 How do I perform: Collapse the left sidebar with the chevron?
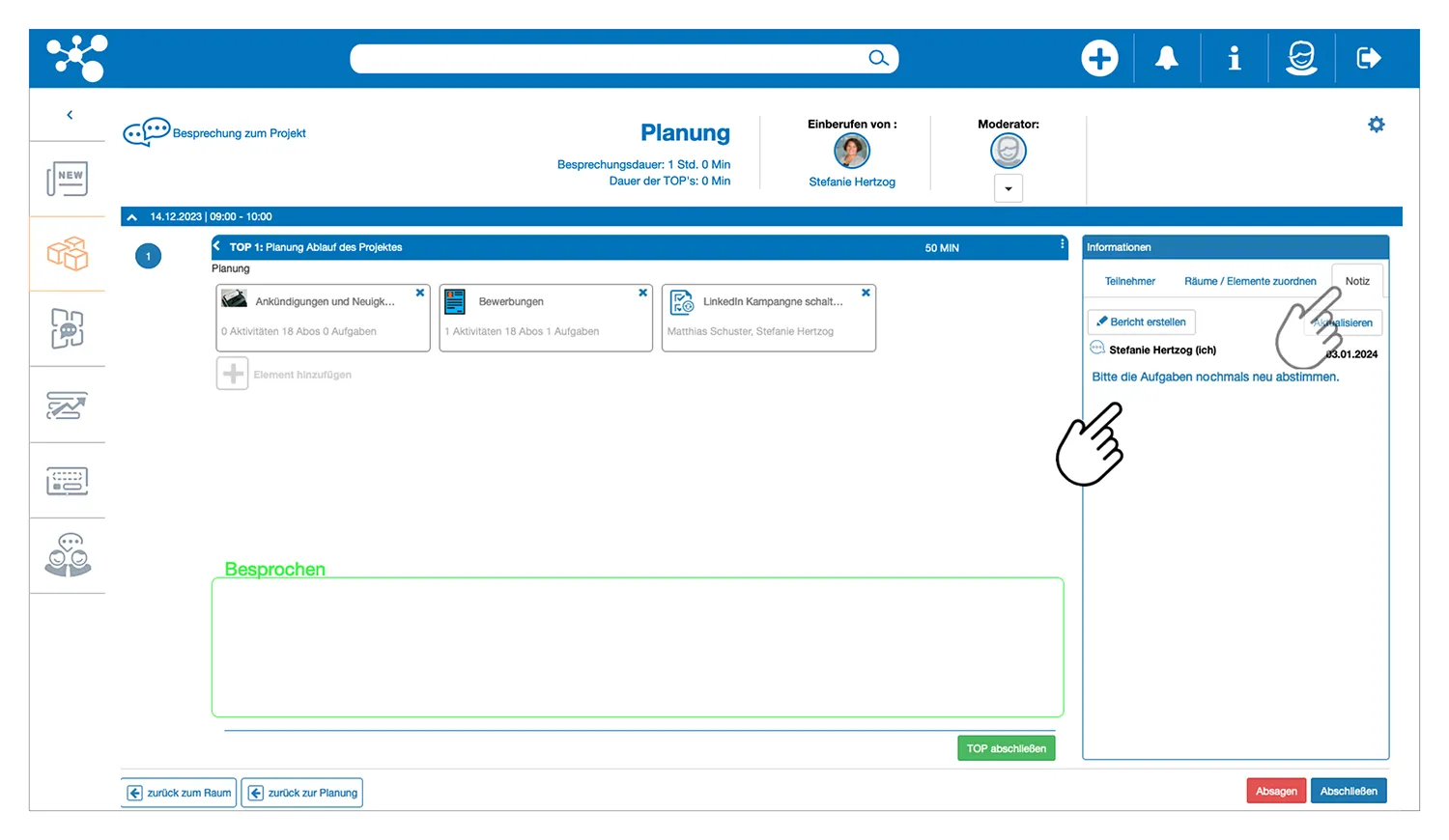70,115
